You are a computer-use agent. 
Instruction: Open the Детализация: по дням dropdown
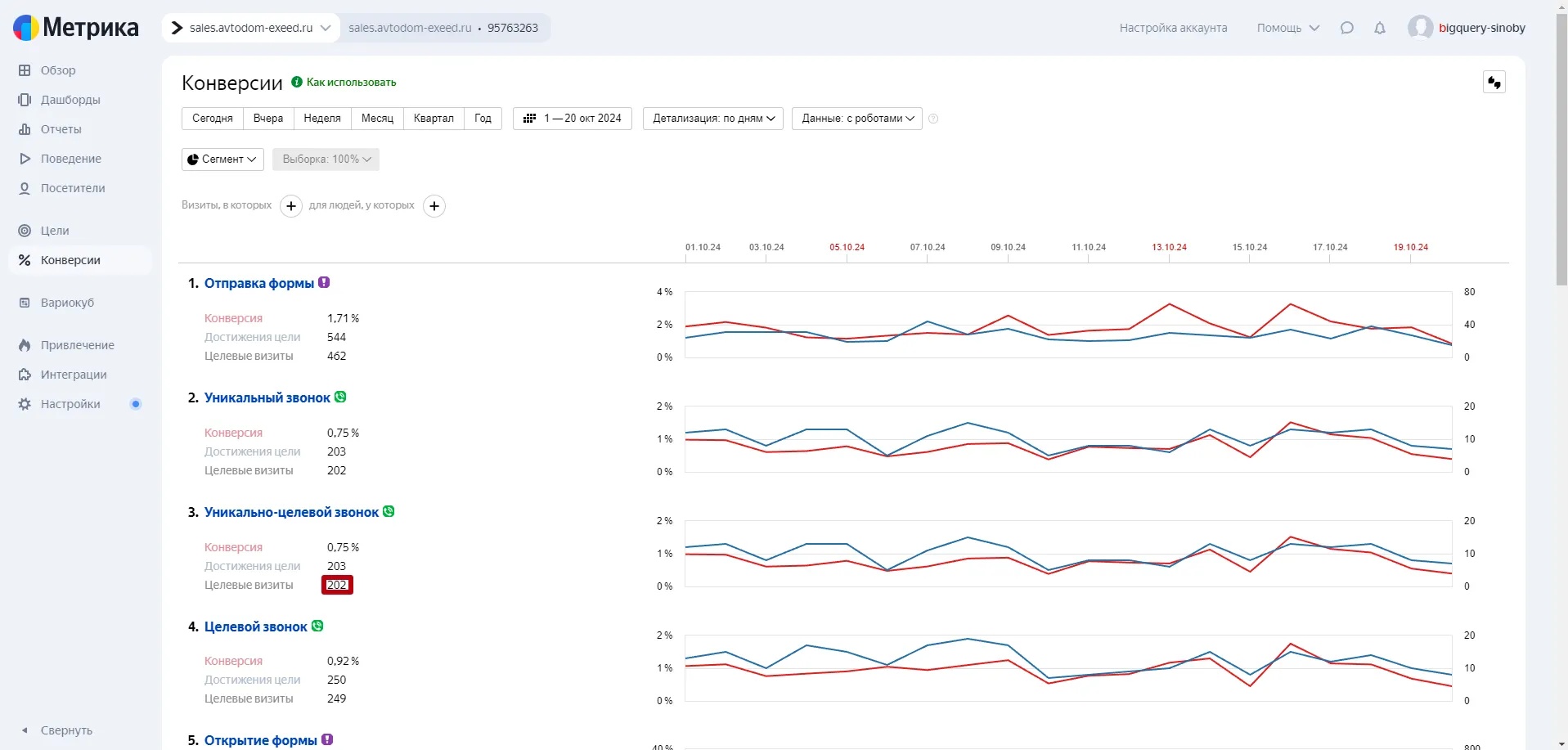712,119
